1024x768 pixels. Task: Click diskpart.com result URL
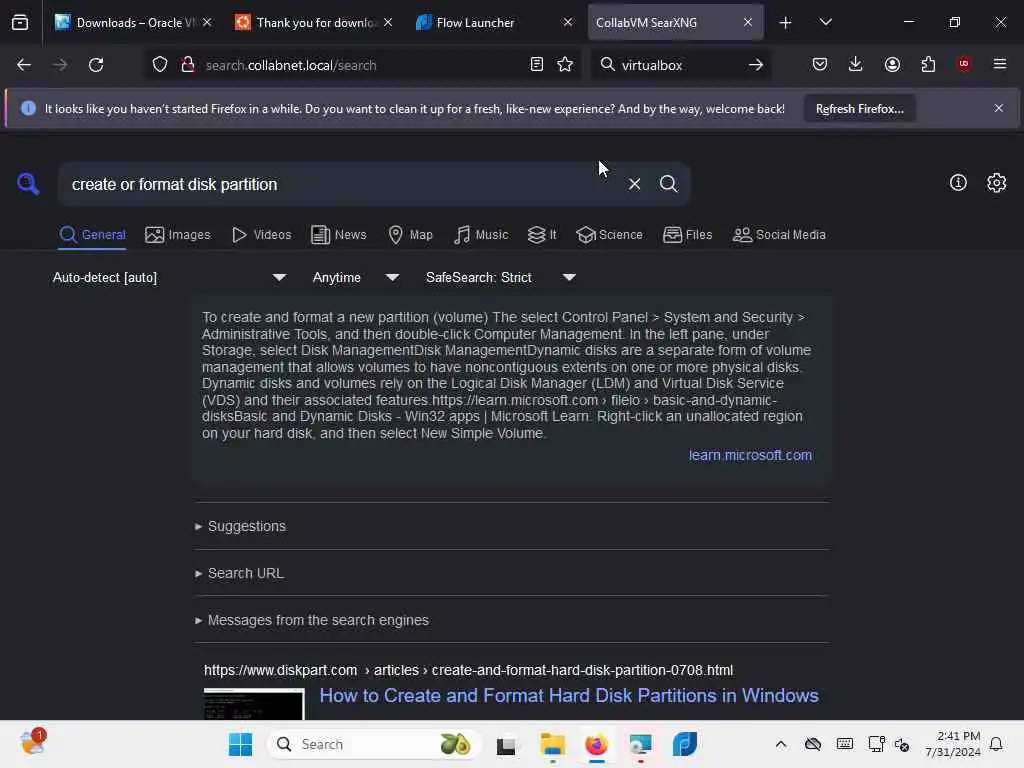point(468,671)
